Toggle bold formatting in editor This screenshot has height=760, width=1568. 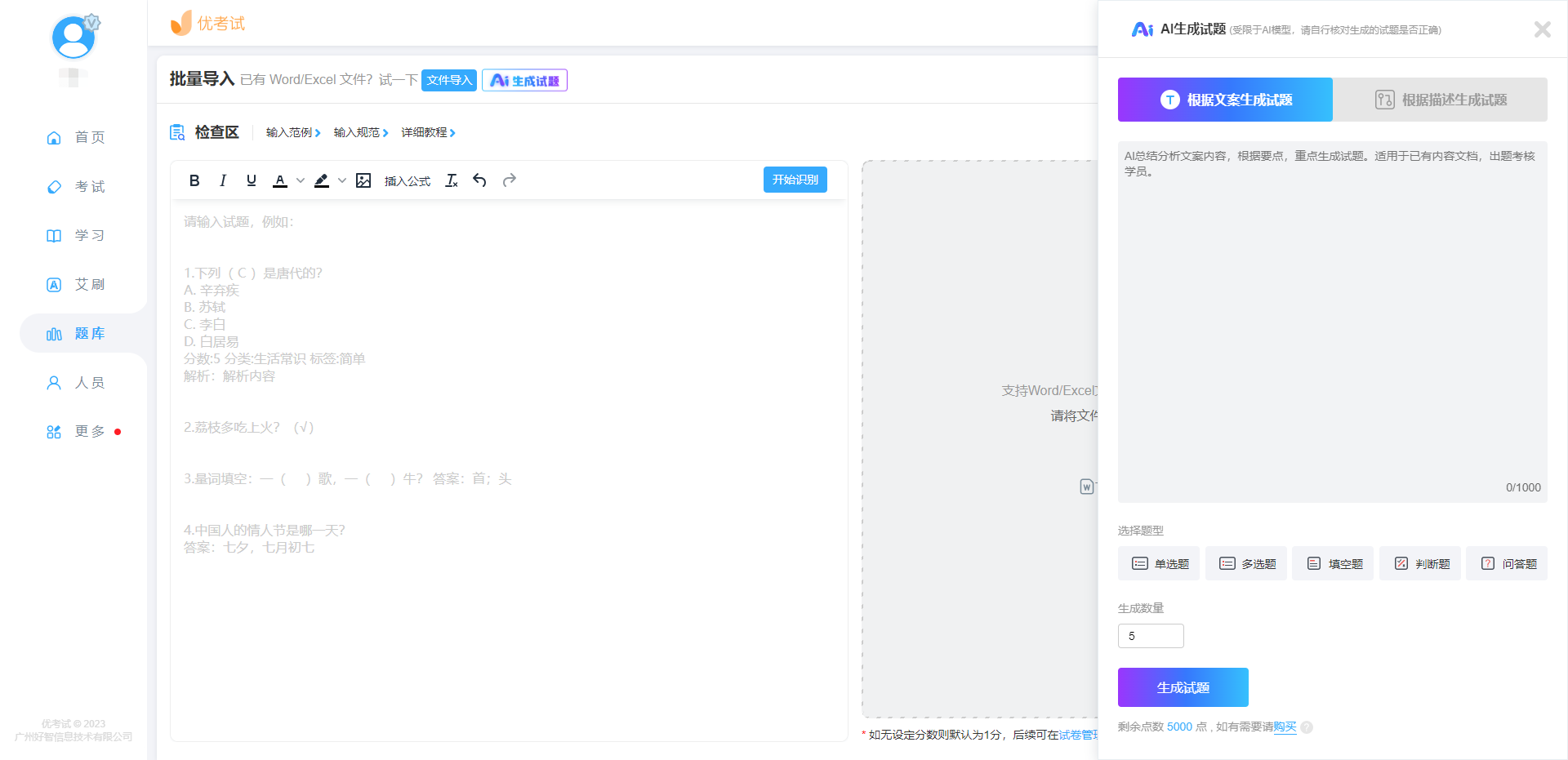[194, 180]
